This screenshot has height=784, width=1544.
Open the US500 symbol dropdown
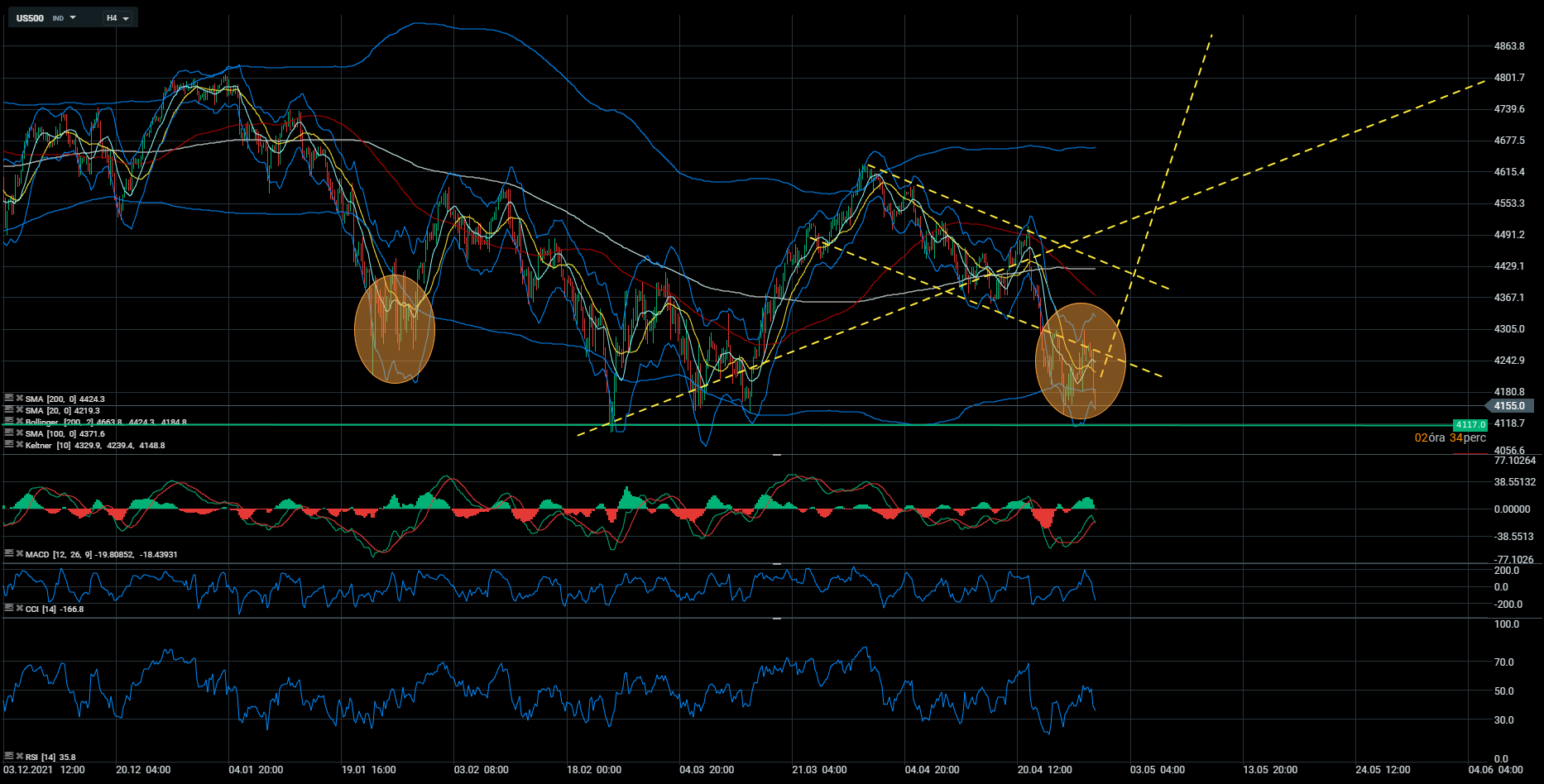click(x=73, y=17)
